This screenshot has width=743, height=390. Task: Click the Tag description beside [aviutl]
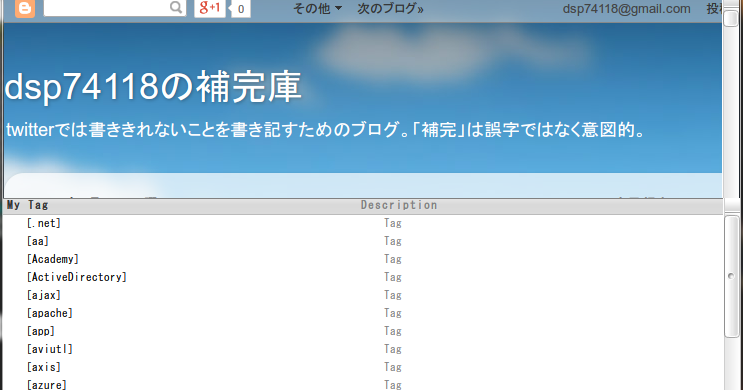tap(393, 349)
